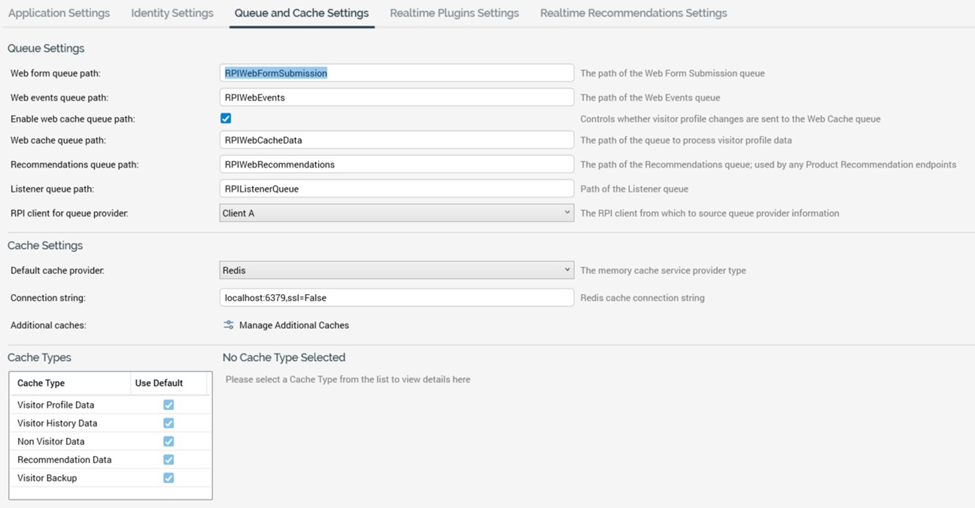Open the Identity Settings tab
Image resolution: width=975 pixels, height=508 pixels.
172,13
